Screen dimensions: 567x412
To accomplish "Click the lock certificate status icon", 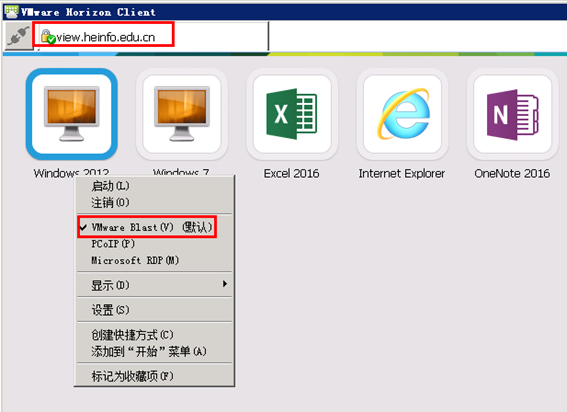I will coord(48,37).
